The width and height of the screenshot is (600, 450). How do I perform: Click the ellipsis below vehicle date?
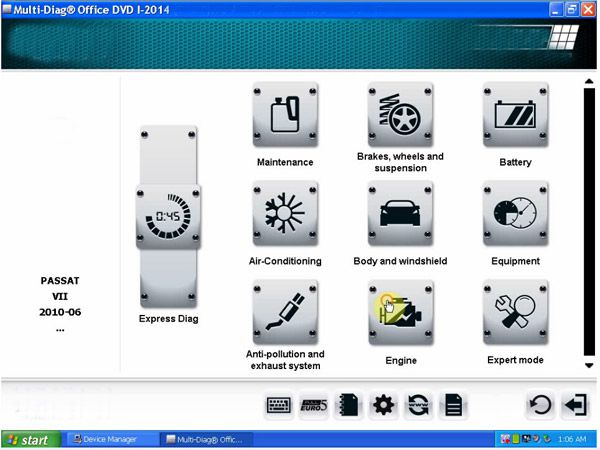(x=60, y=329)
